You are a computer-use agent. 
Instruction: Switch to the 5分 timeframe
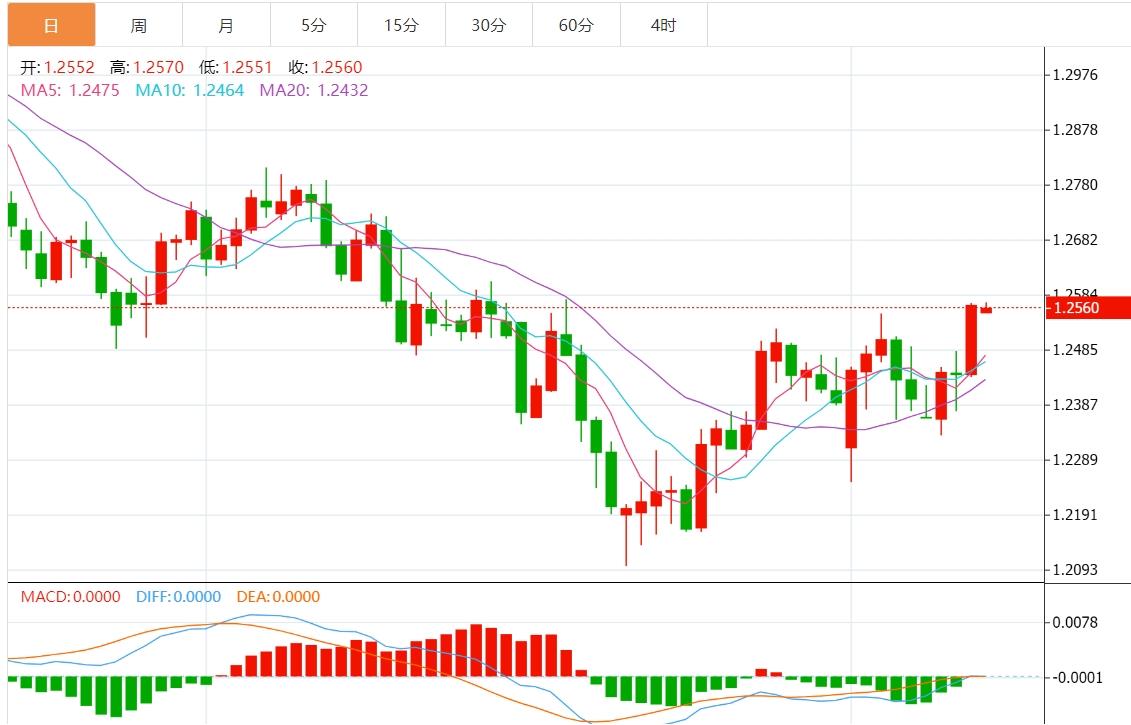[x=314, y=25]
